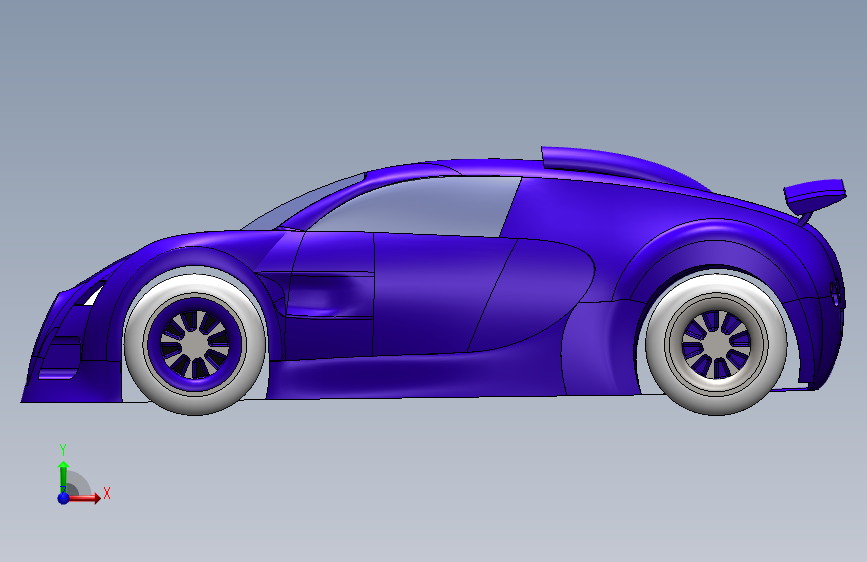Select the front bumper air intake

point(59,358)
